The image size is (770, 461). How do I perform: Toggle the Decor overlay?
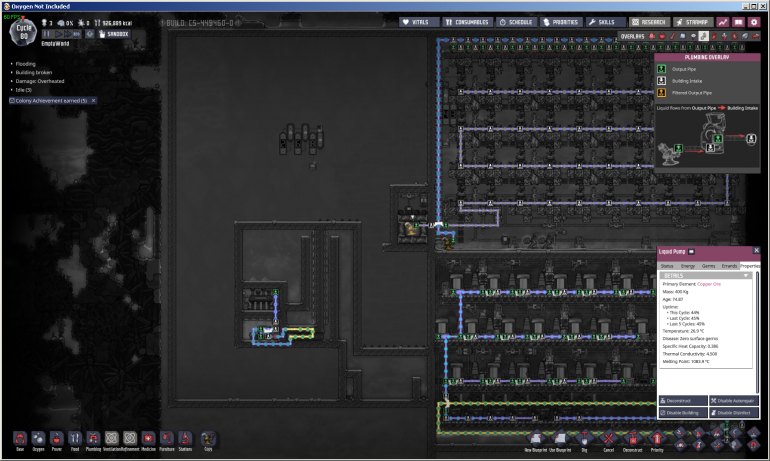coord(724,36)
